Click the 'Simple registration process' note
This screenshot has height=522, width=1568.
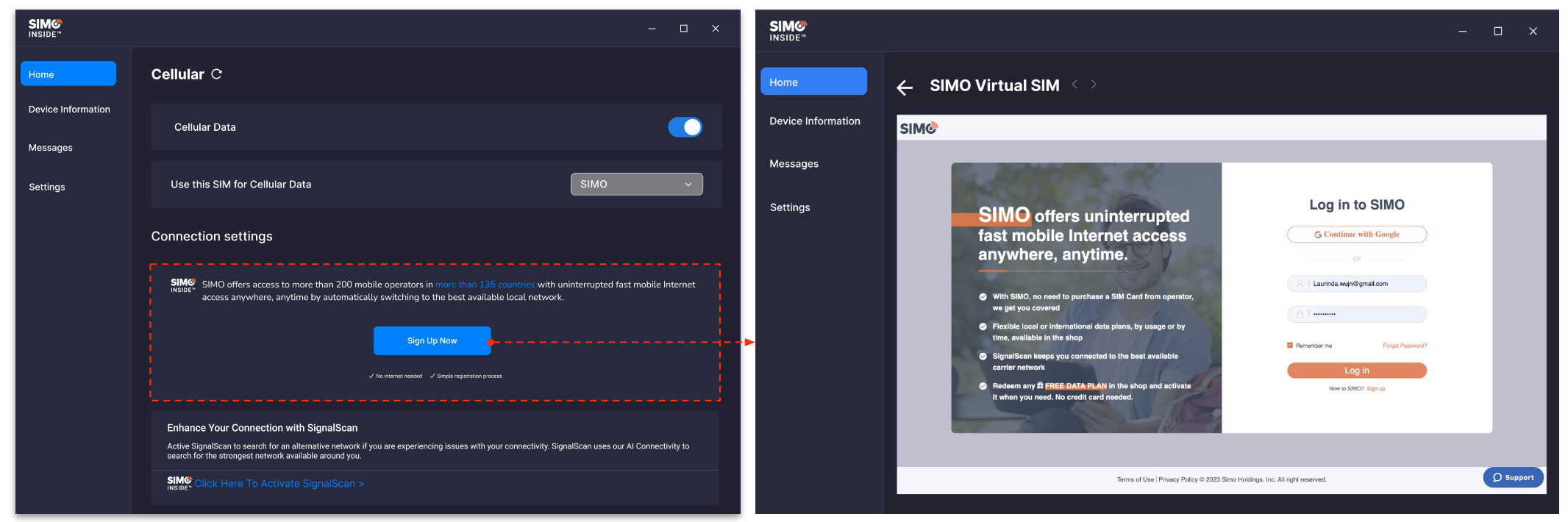point(466,376)
